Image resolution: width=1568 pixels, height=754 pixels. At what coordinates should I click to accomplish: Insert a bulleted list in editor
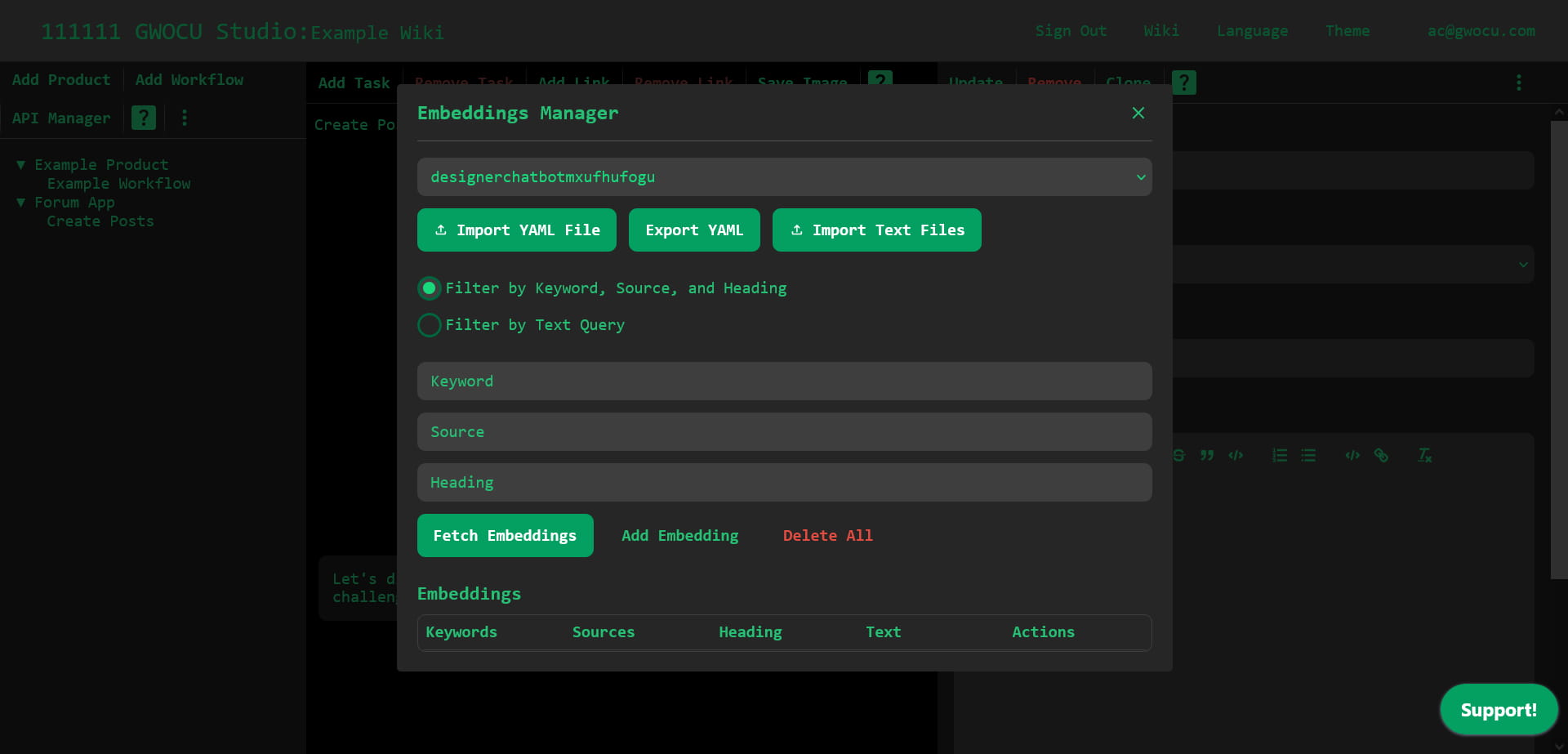(x=1308, y=455)
